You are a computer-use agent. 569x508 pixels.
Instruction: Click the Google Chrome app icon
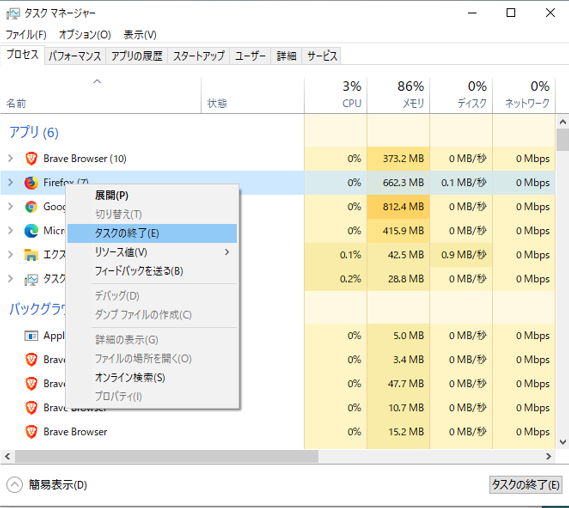(x=31, y=207)
